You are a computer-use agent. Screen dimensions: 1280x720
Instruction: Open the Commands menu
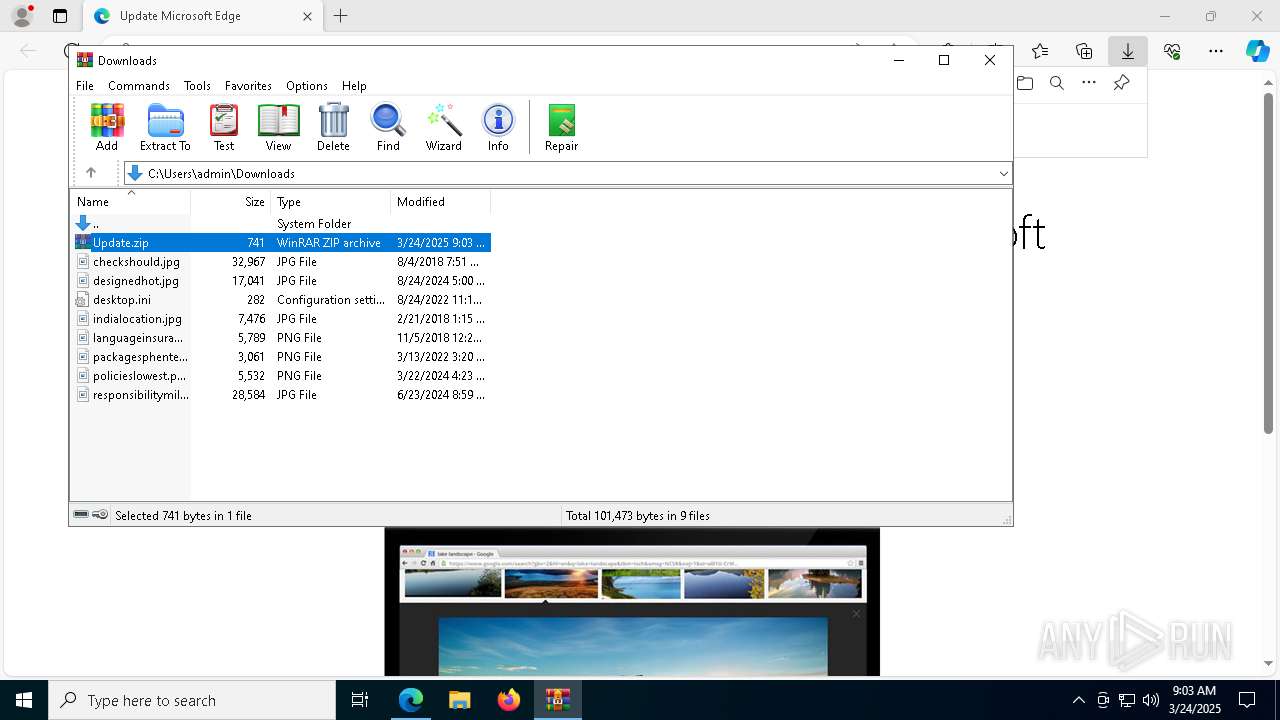coord(139,86)
